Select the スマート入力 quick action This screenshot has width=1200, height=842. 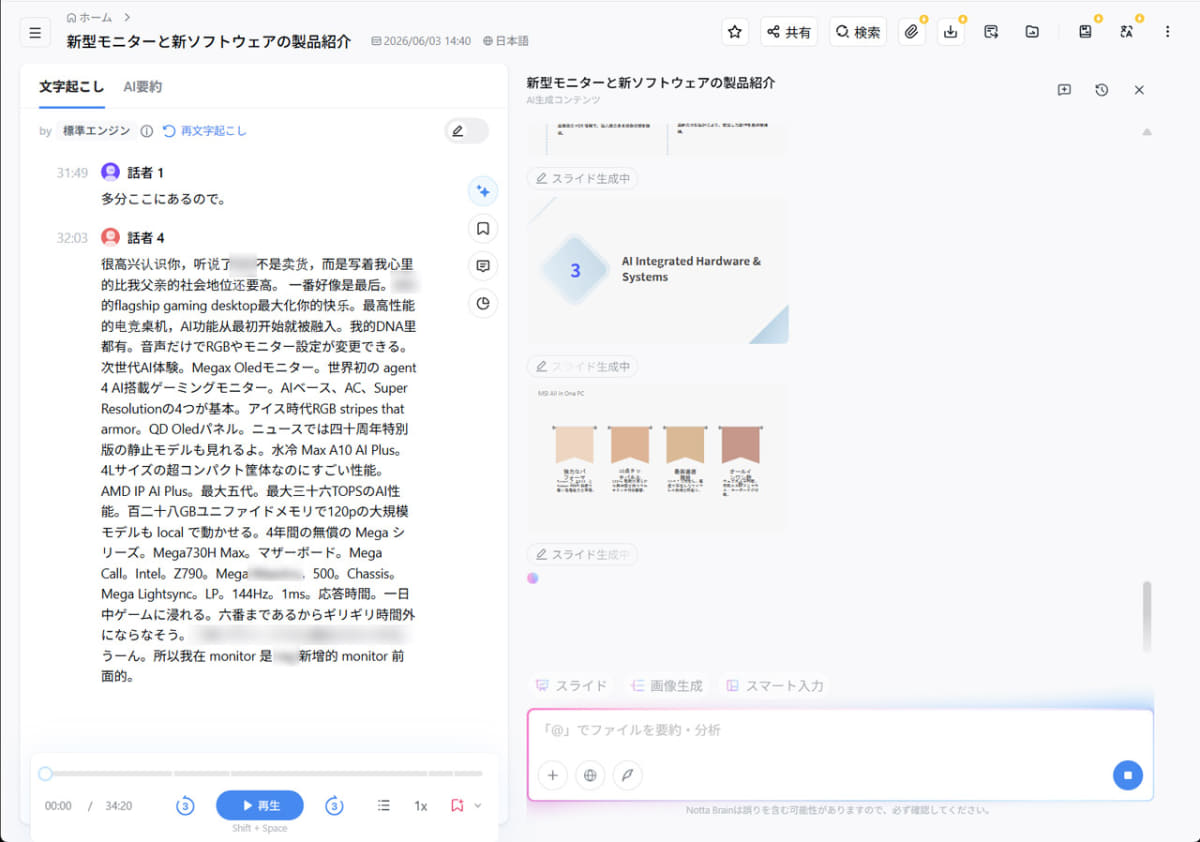coord(775,686)
